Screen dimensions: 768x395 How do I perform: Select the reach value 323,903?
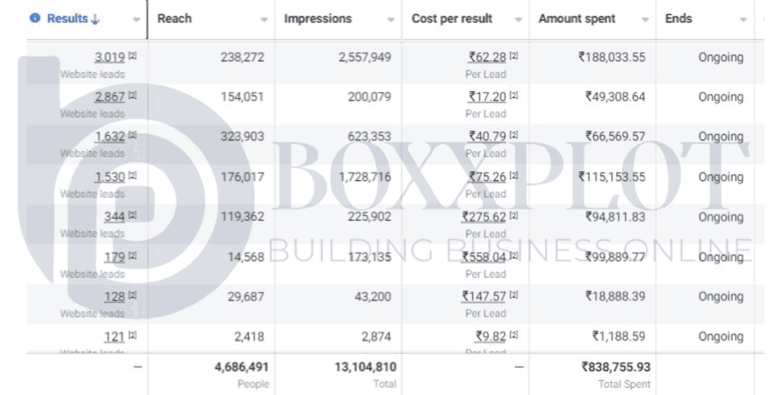242,137
